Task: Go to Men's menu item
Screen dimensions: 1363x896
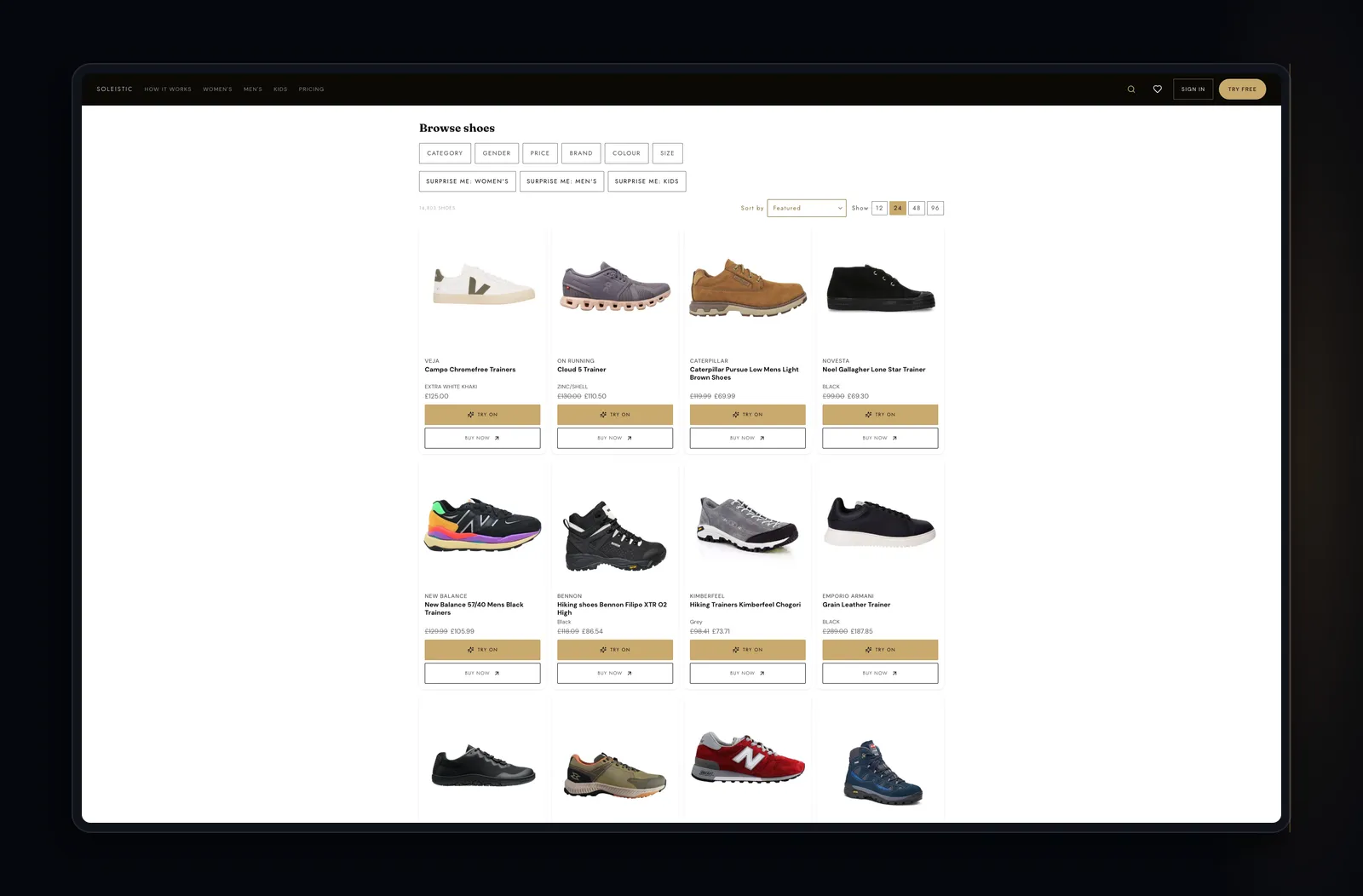Action: coord(253,89)
